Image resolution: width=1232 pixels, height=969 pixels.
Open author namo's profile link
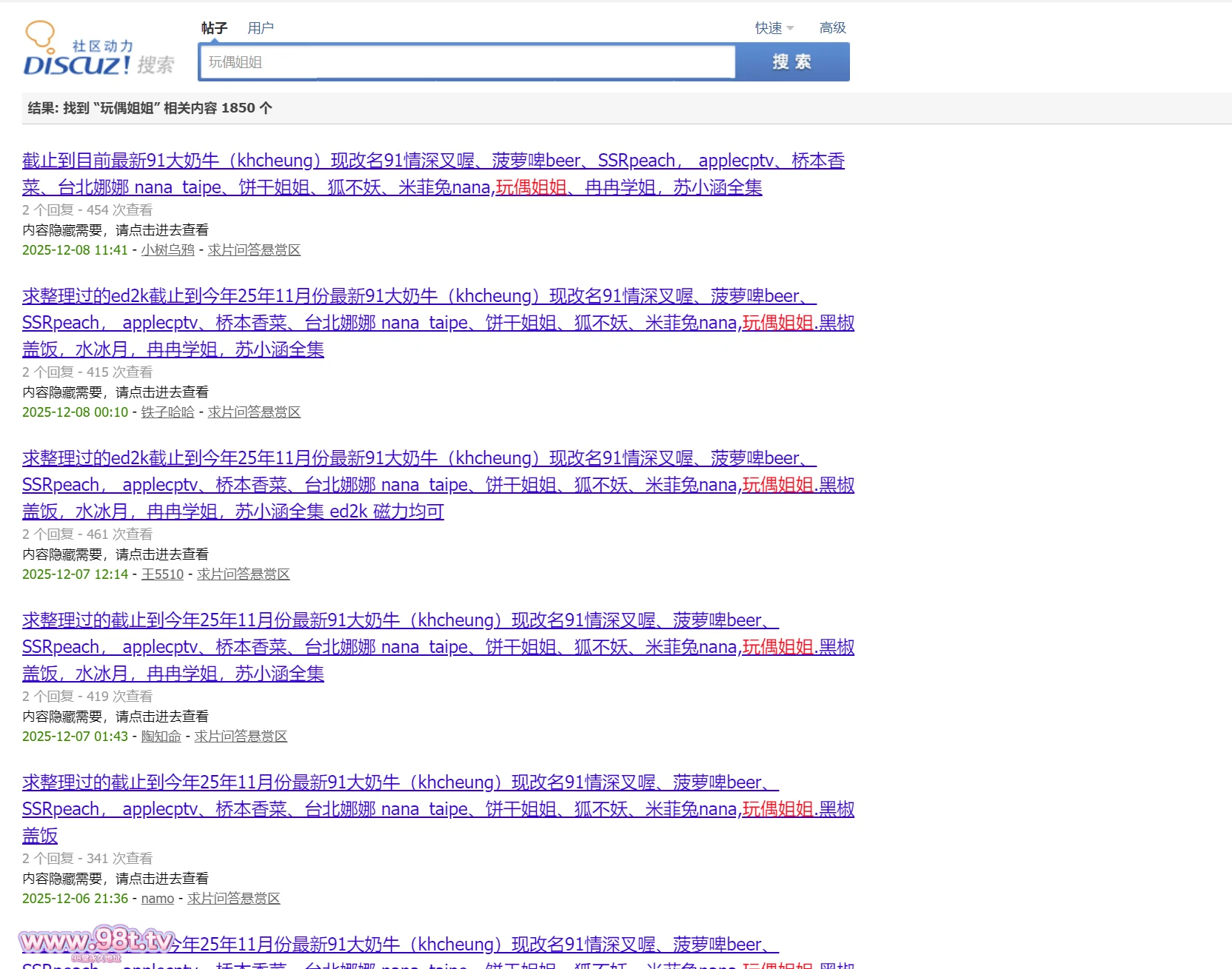tap(157, 899)
